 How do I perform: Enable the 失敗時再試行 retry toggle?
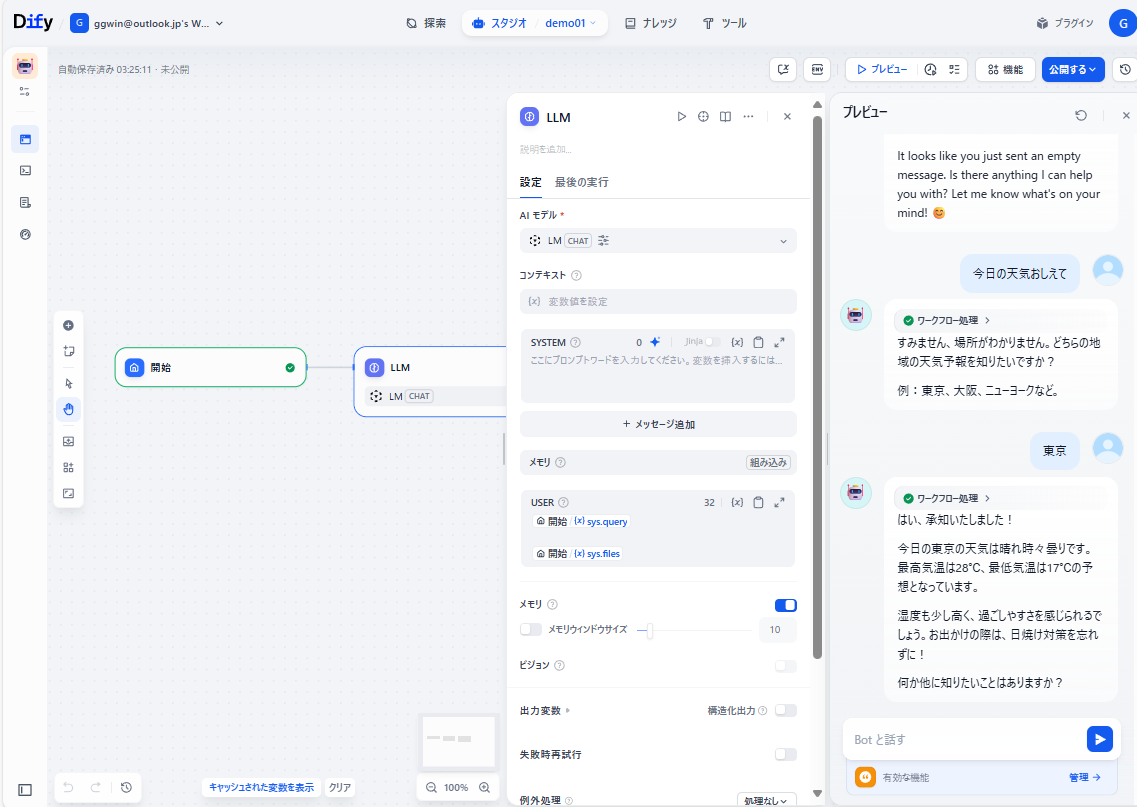(x=785, y=754)
